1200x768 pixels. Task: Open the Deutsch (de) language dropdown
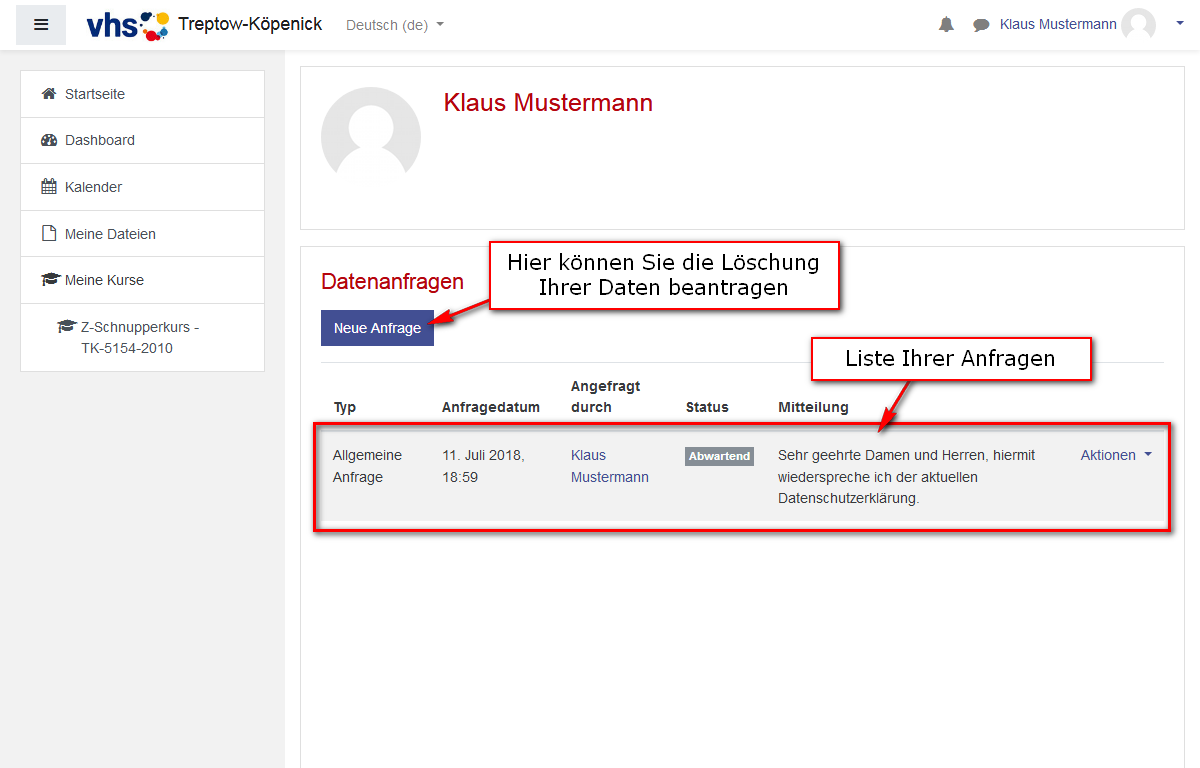click(x=394, y=25)
